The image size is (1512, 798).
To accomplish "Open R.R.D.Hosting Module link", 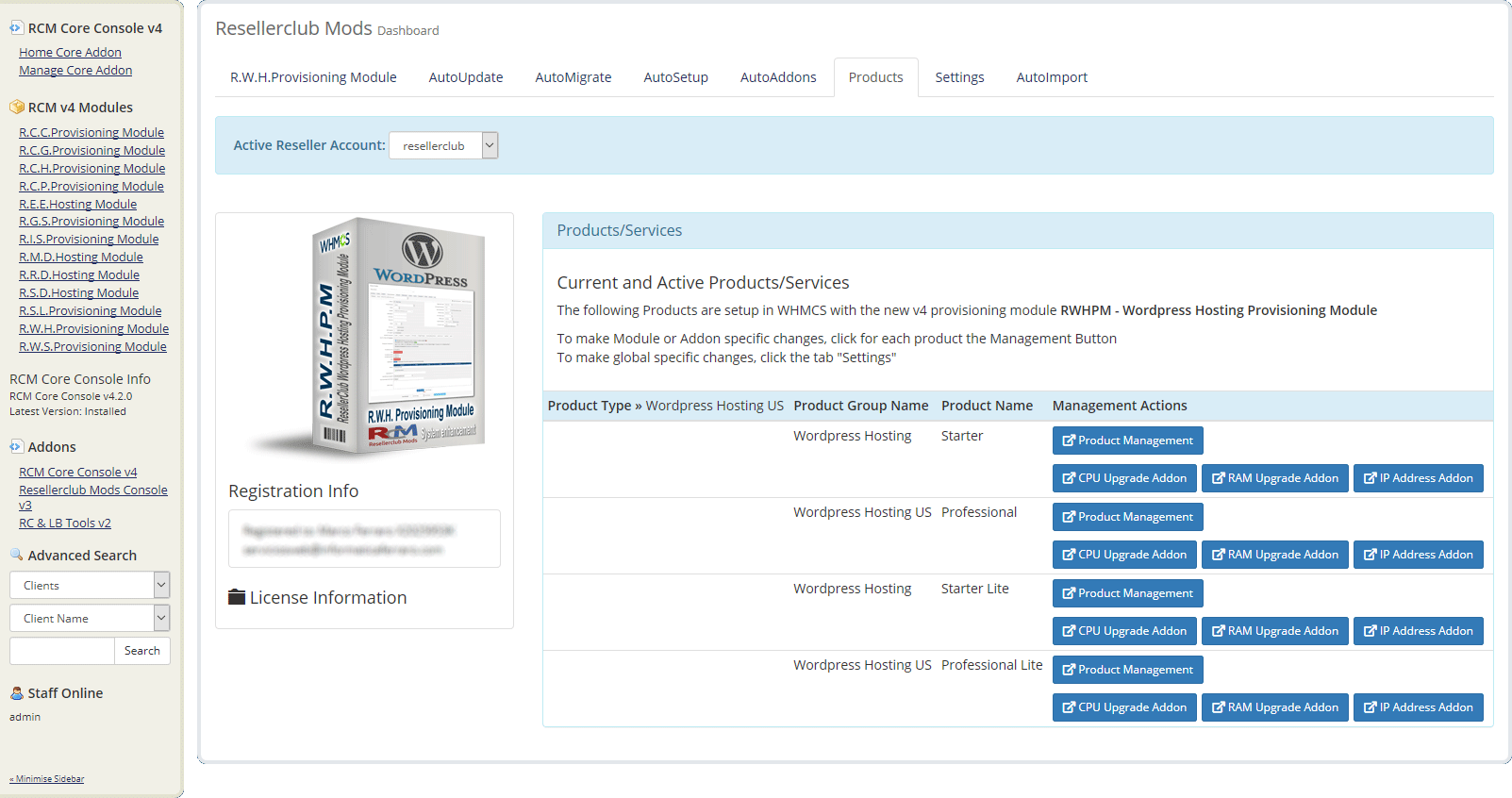I will coord(79,275).
